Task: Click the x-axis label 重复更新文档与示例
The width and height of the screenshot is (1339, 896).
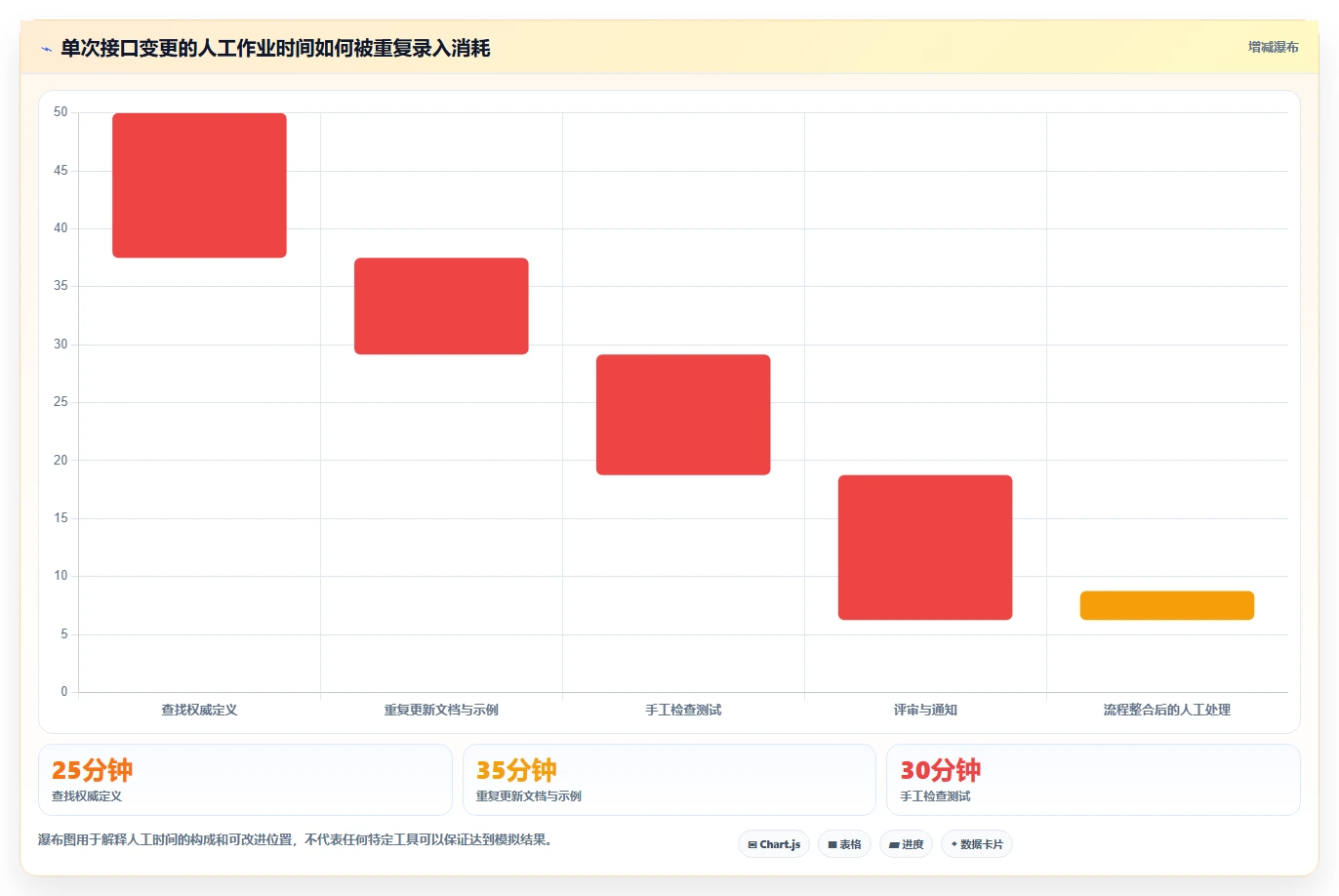Action: tap(441, 710)
